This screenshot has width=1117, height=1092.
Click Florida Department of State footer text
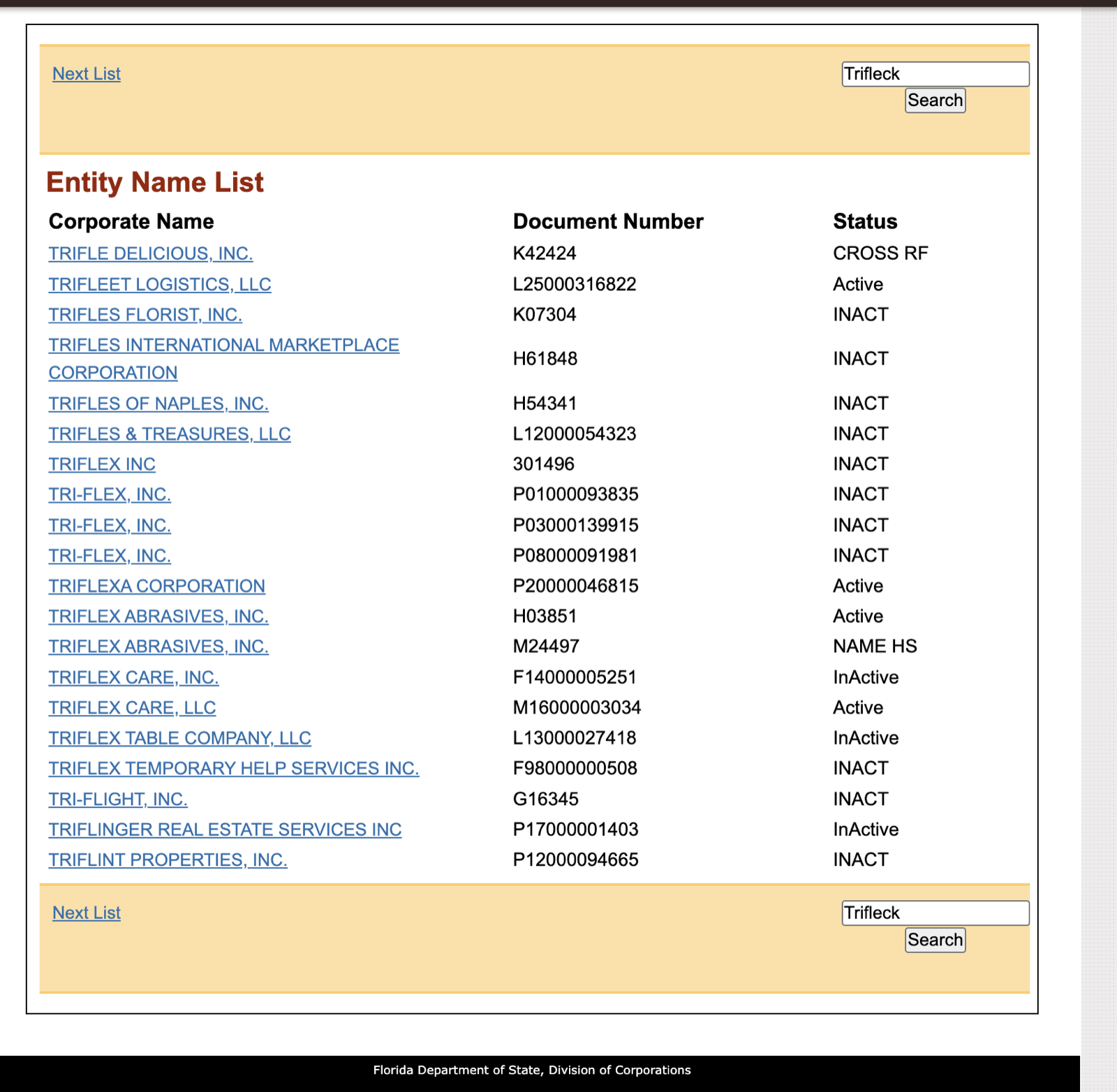click(x=532, y=1070)
